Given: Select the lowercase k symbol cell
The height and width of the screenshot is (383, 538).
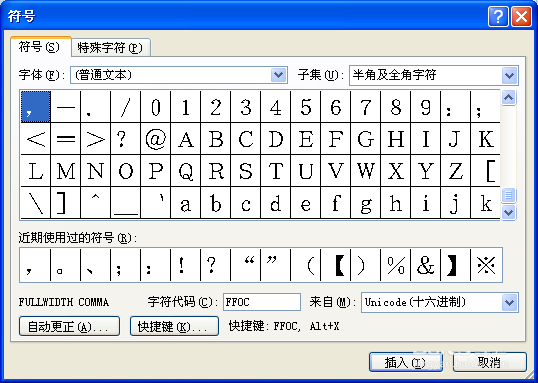Looking at the screenshot, I should pos(486,203).
